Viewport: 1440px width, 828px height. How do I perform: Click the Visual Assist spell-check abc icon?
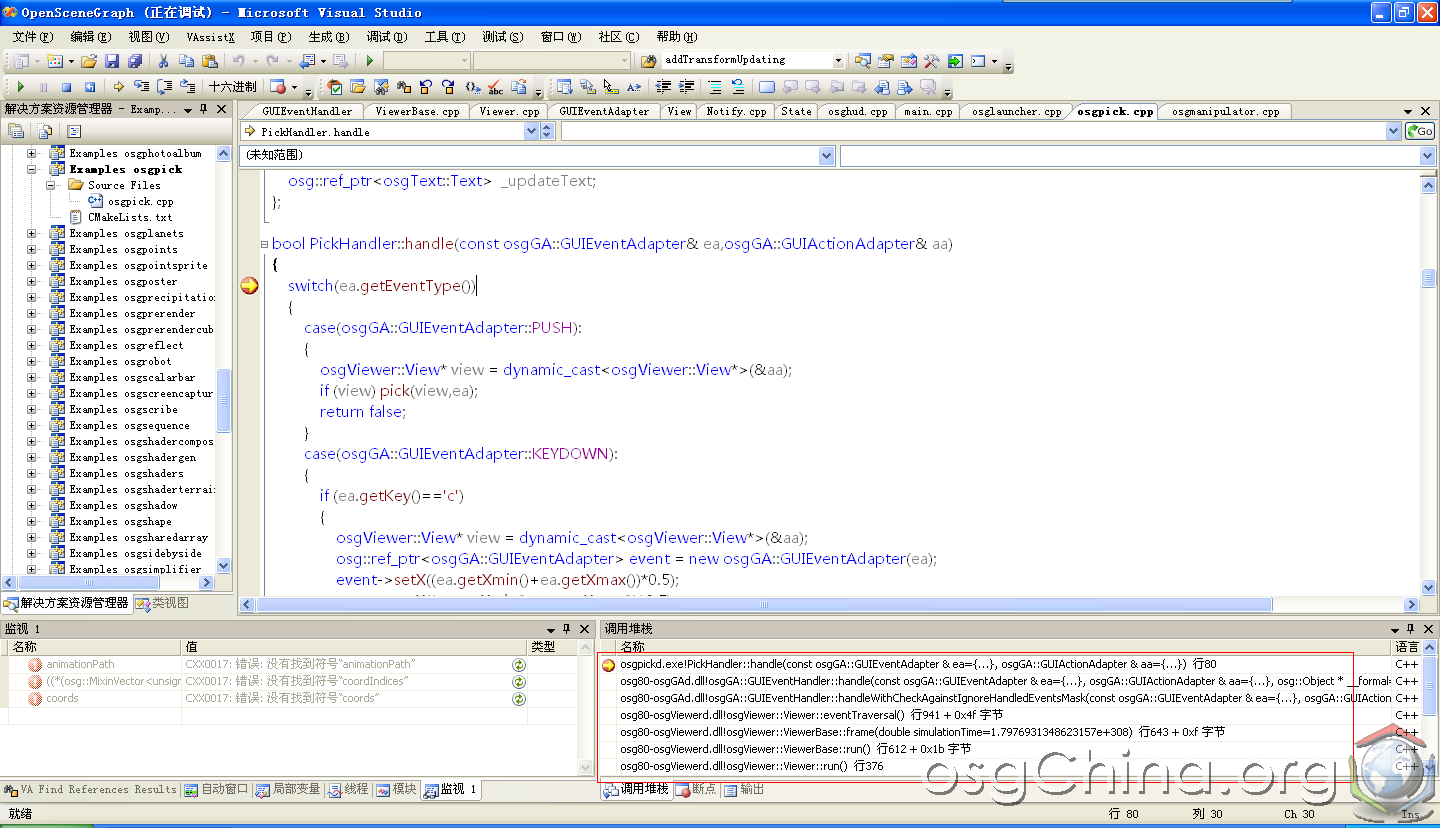point(495,87)
